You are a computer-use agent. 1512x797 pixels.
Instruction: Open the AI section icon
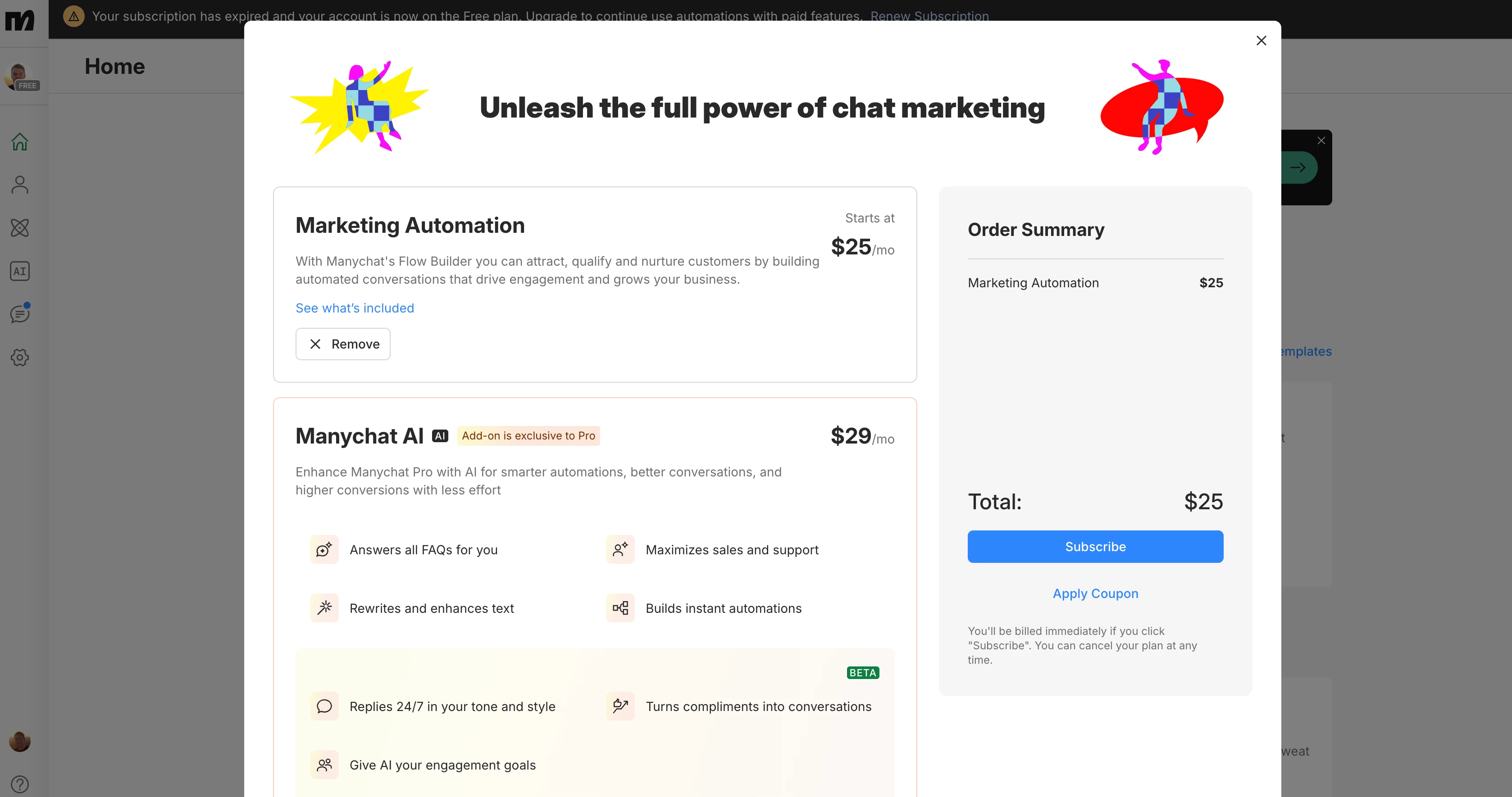(20, 271)
